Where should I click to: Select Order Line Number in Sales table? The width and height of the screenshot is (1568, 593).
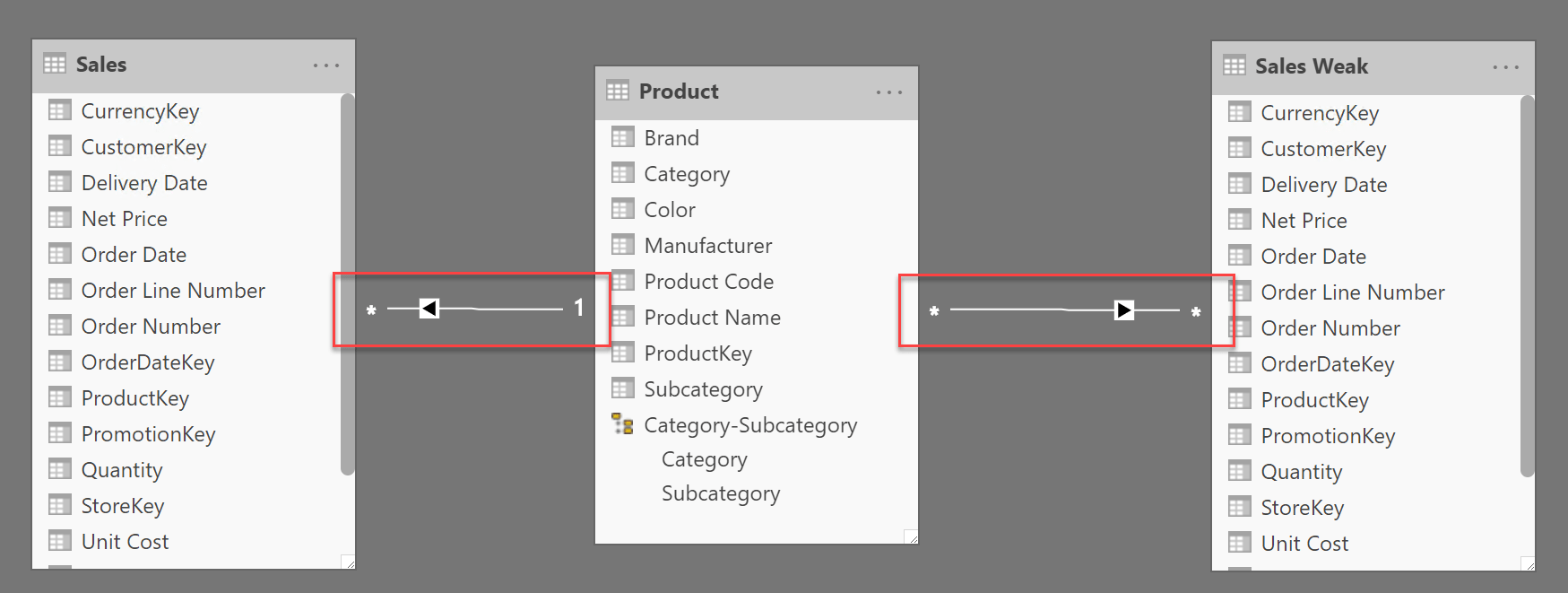tap(173, 291)
